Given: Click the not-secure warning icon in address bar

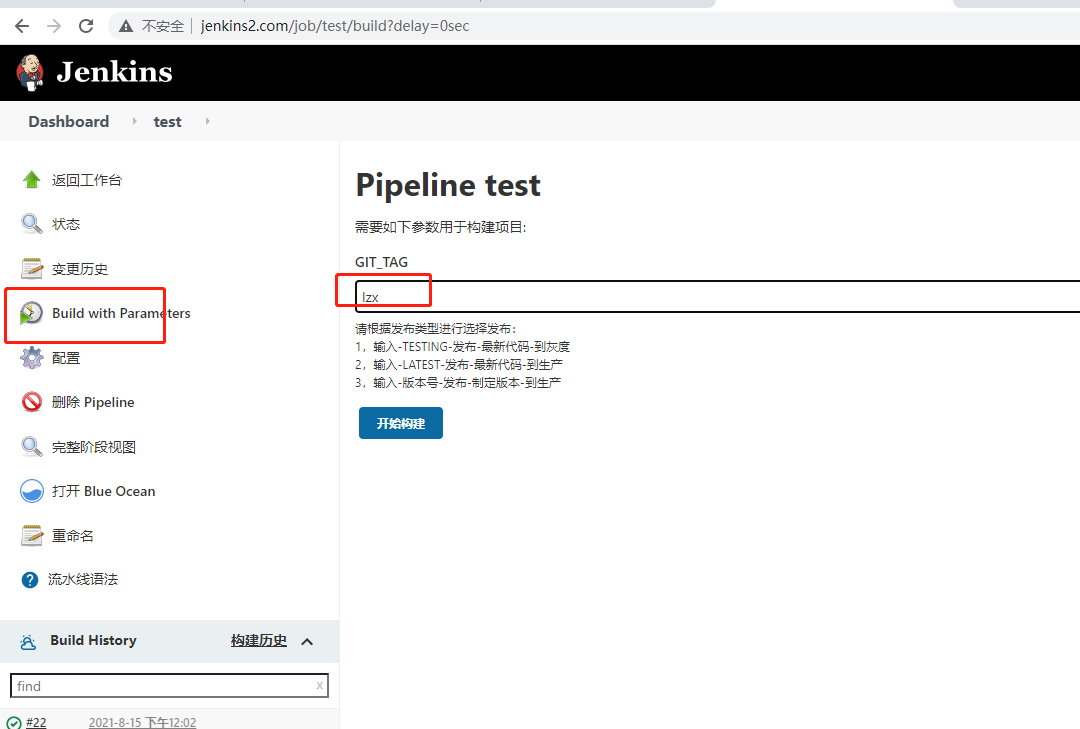Looking at the screenshot, I should click(125, 26).
